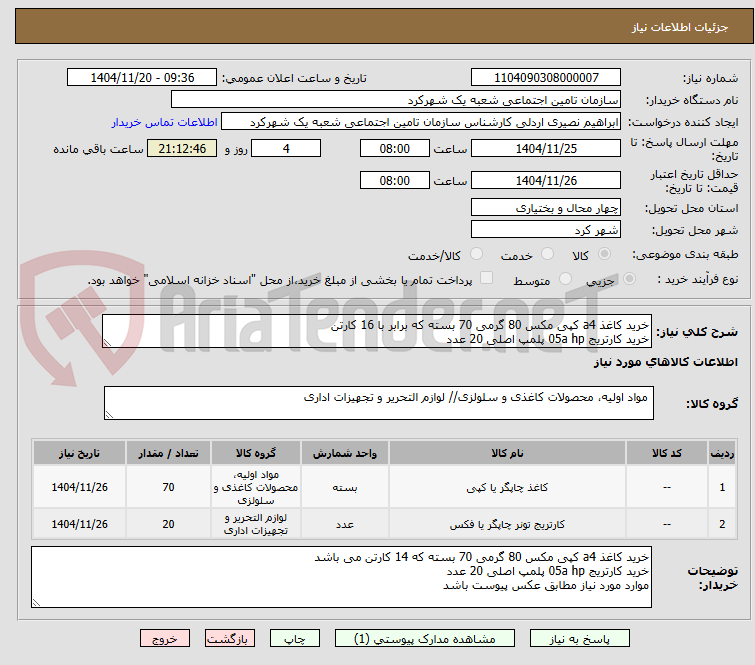Click the پاسخ به نیاز button
Screen dimensions: 755x665
(x=579, y=639)
